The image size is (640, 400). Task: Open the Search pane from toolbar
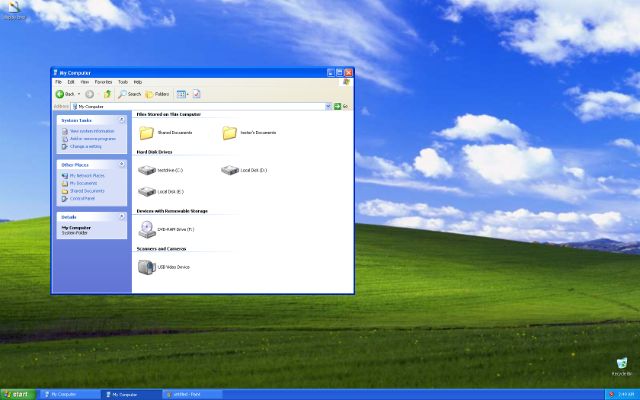point(130,94)
